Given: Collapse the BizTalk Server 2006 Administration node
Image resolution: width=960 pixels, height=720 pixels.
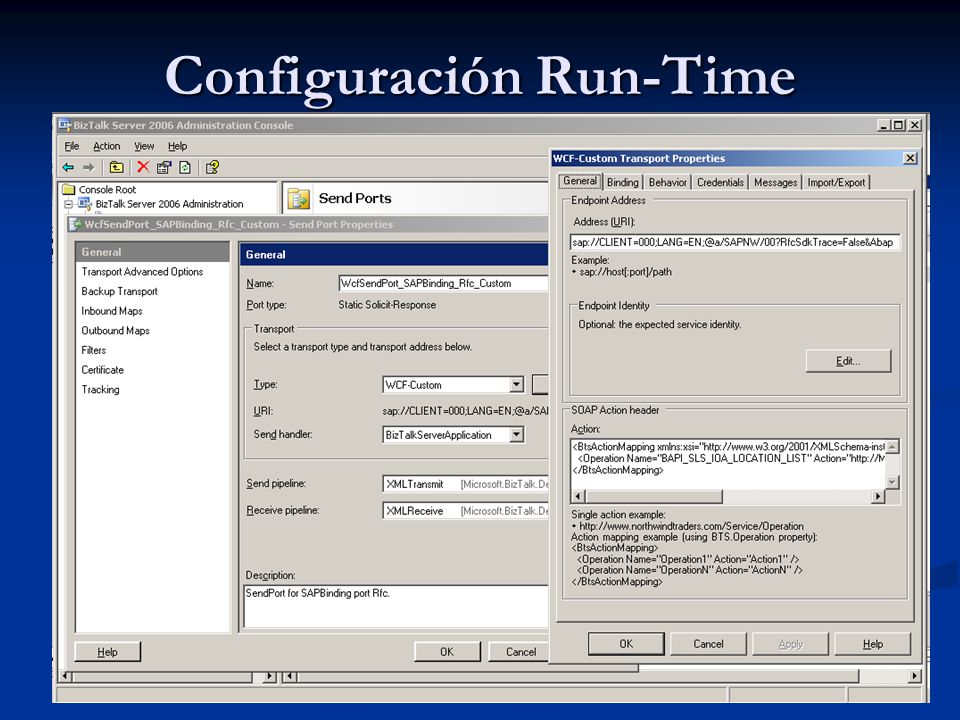Looking at the screenshot, I should coord(69,204).
